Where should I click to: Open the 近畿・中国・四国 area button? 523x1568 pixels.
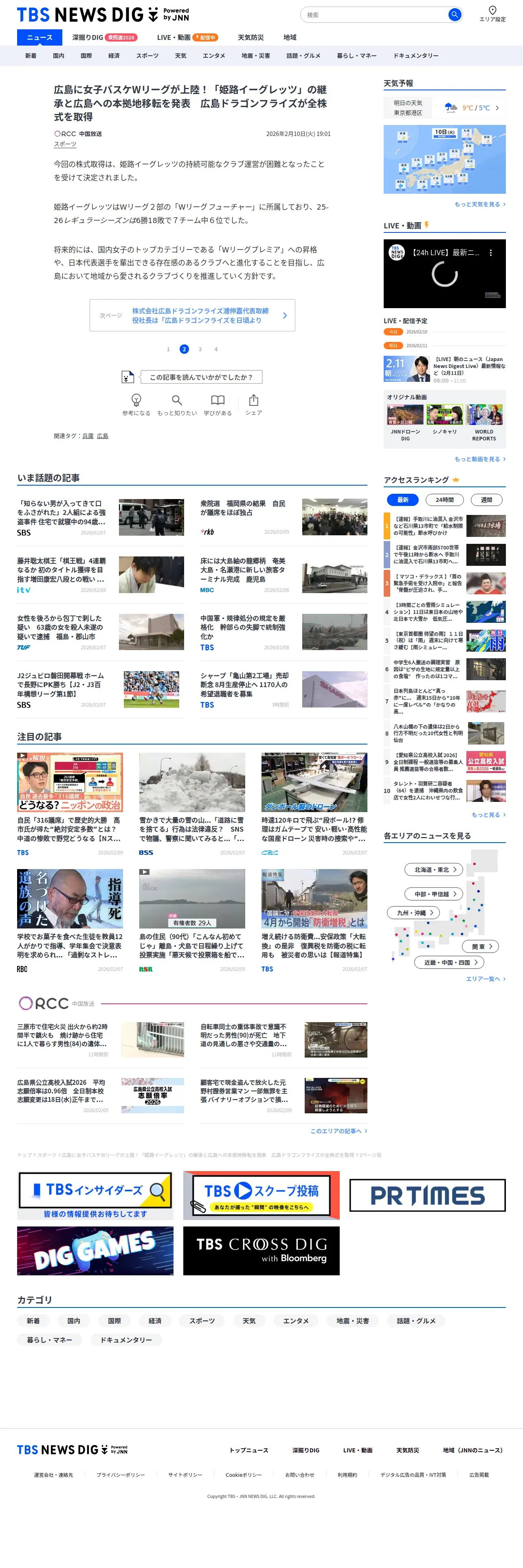point(449,962)
